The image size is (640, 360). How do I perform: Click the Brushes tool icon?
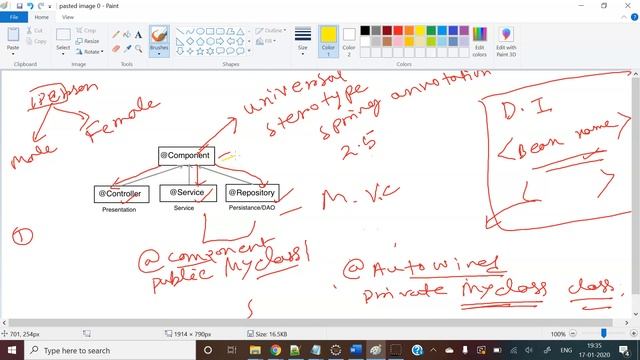click(x=159, y=35)
